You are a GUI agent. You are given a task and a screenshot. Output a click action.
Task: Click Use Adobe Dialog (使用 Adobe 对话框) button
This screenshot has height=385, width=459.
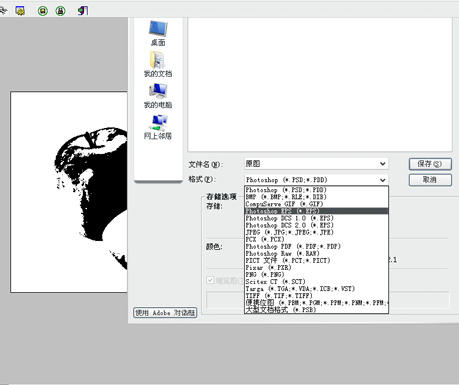(x=165, y=313)
